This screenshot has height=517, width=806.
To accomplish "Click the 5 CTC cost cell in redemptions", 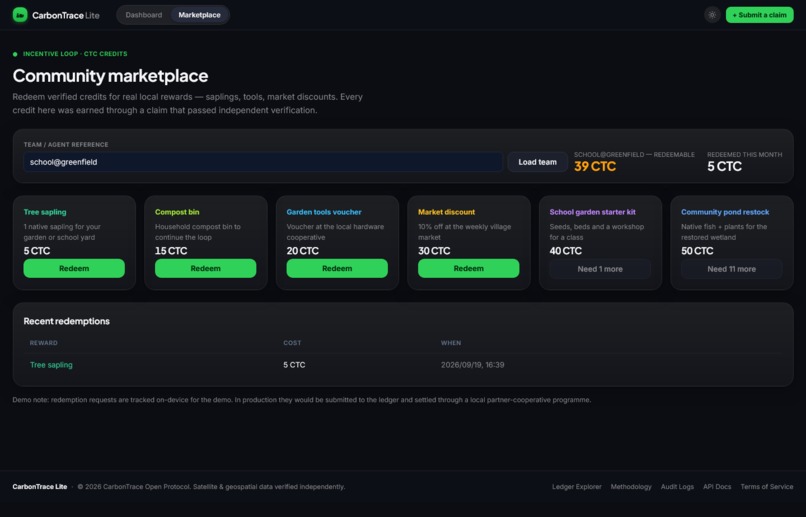I will pyautogui.click(x=294, y=365).
